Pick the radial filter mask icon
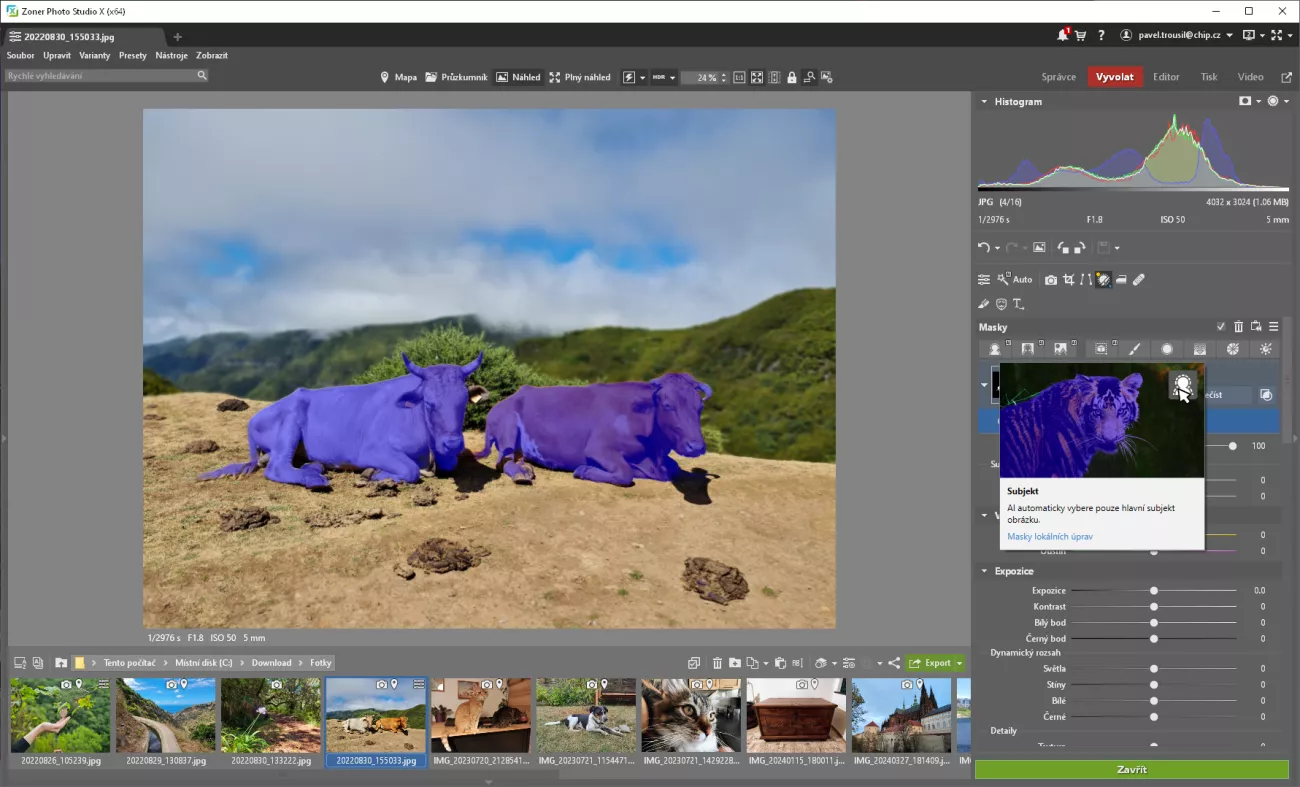Image resolution: width=1300 pixels, height=787 pixels. [1167, 349]
